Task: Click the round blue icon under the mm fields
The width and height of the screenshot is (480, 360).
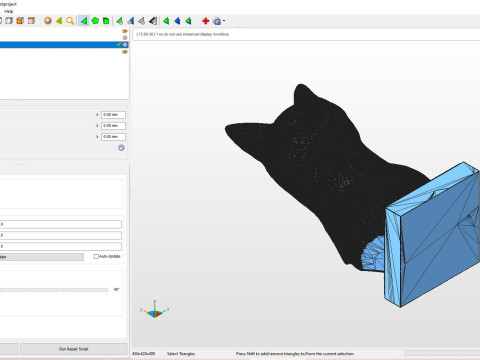Action: pyautogui.click(x=121, y=148)
